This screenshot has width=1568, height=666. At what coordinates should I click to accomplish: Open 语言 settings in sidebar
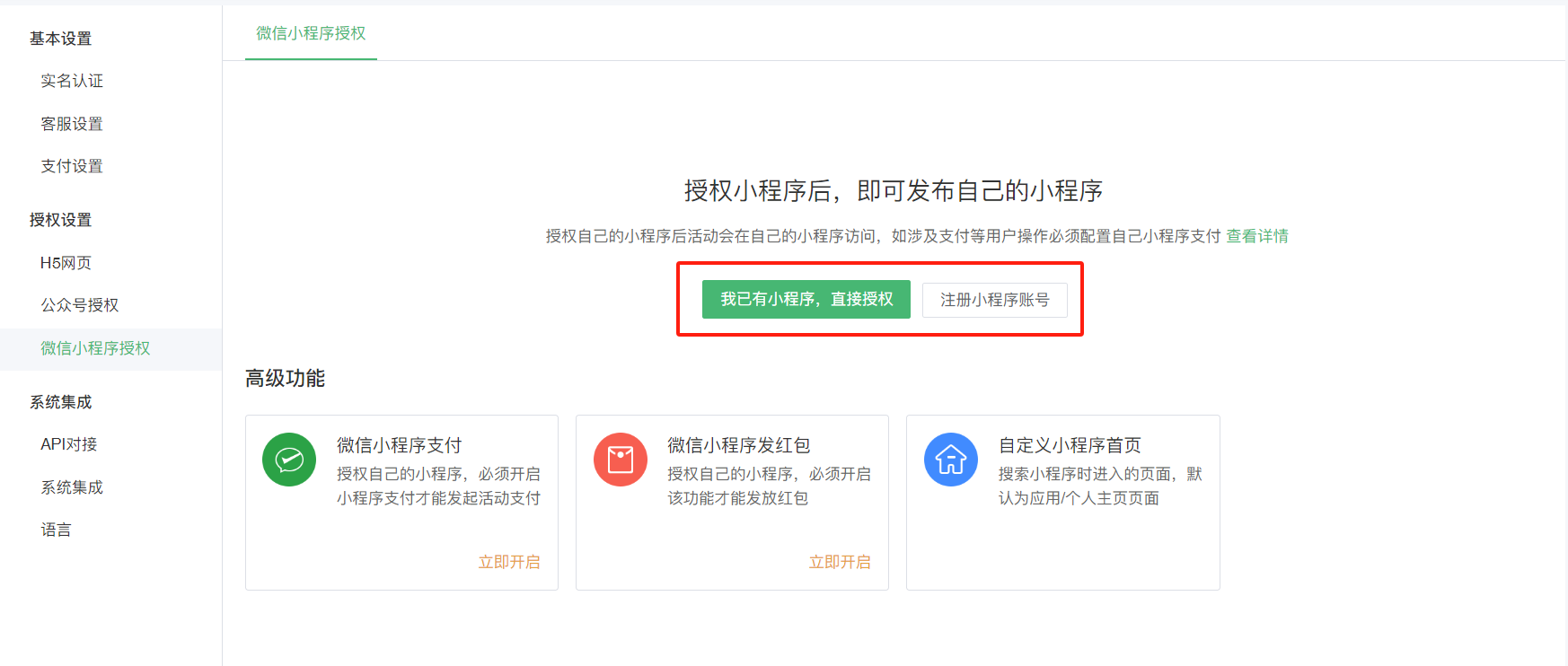[56, 530]
